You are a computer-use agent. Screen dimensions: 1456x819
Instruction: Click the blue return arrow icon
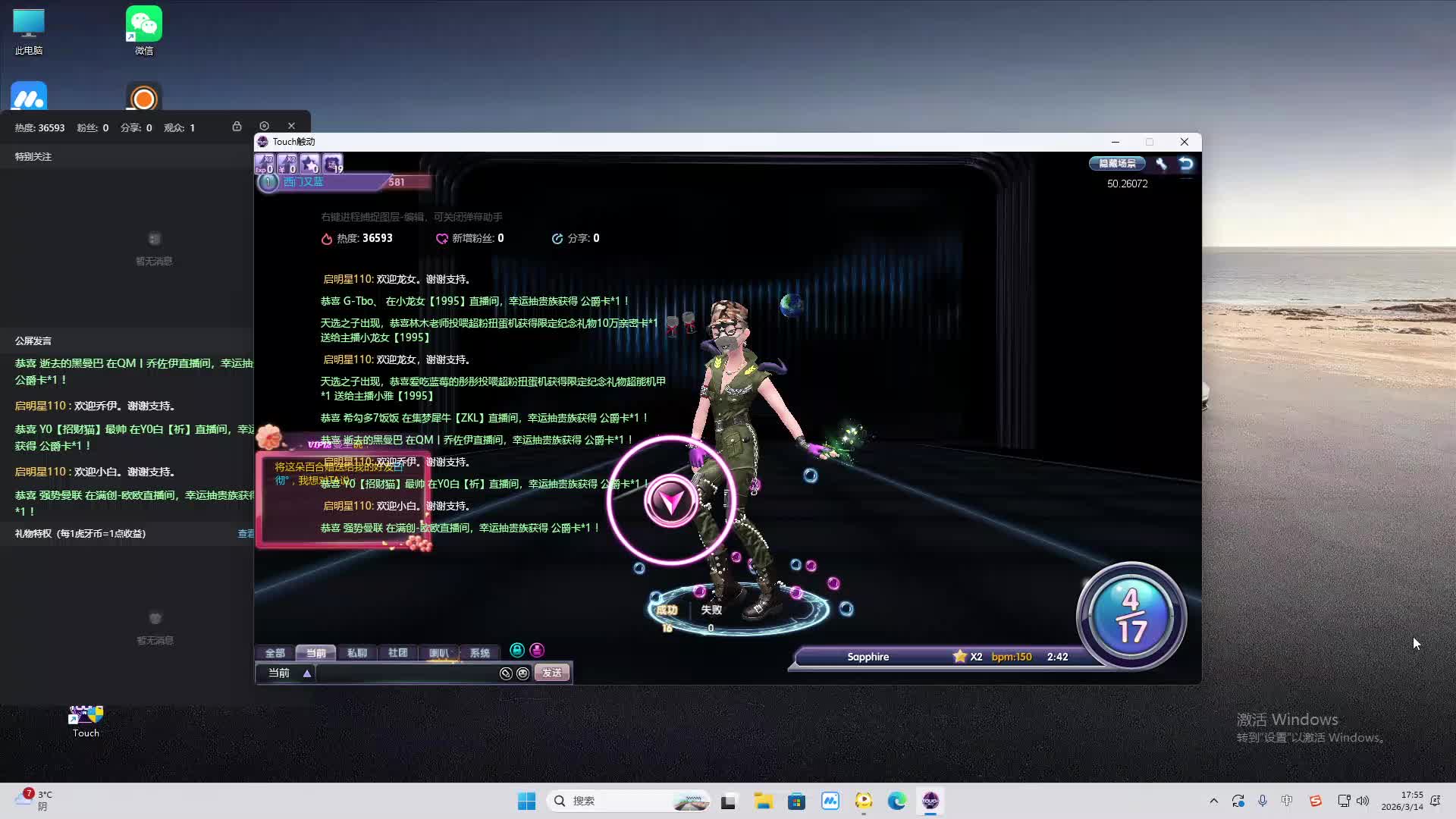point(1186,164)
